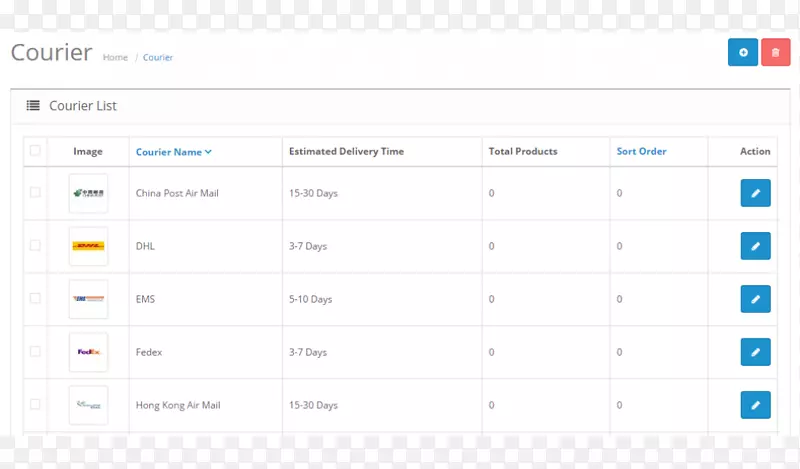Select the EMS logo thumbnail

pos(88,299)
